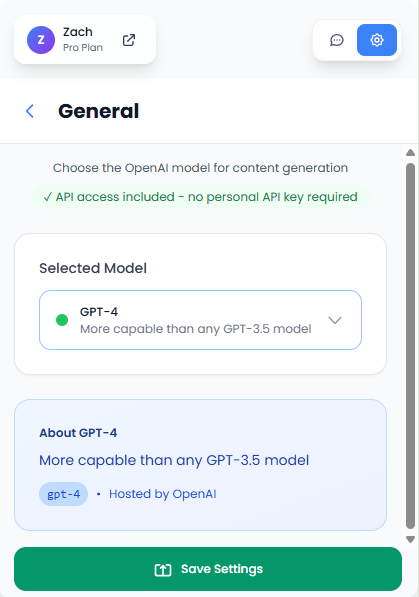Screen dimensions: 419x597
Task: Click the purple Z avatar
Action: pos(41,40)
